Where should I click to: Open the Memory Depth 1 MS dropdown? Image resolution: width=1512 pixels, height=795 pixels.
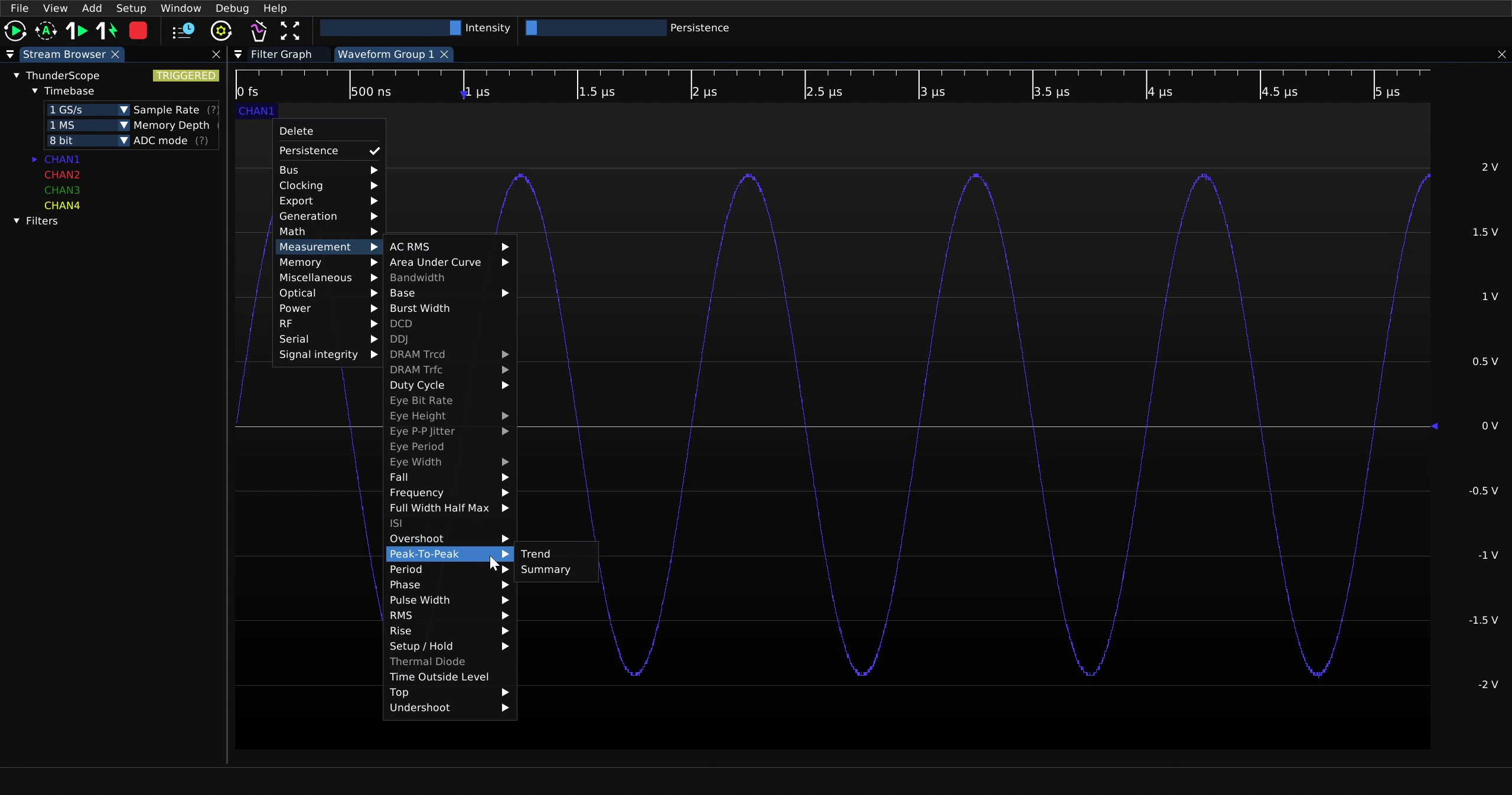(x=88, y=125)
